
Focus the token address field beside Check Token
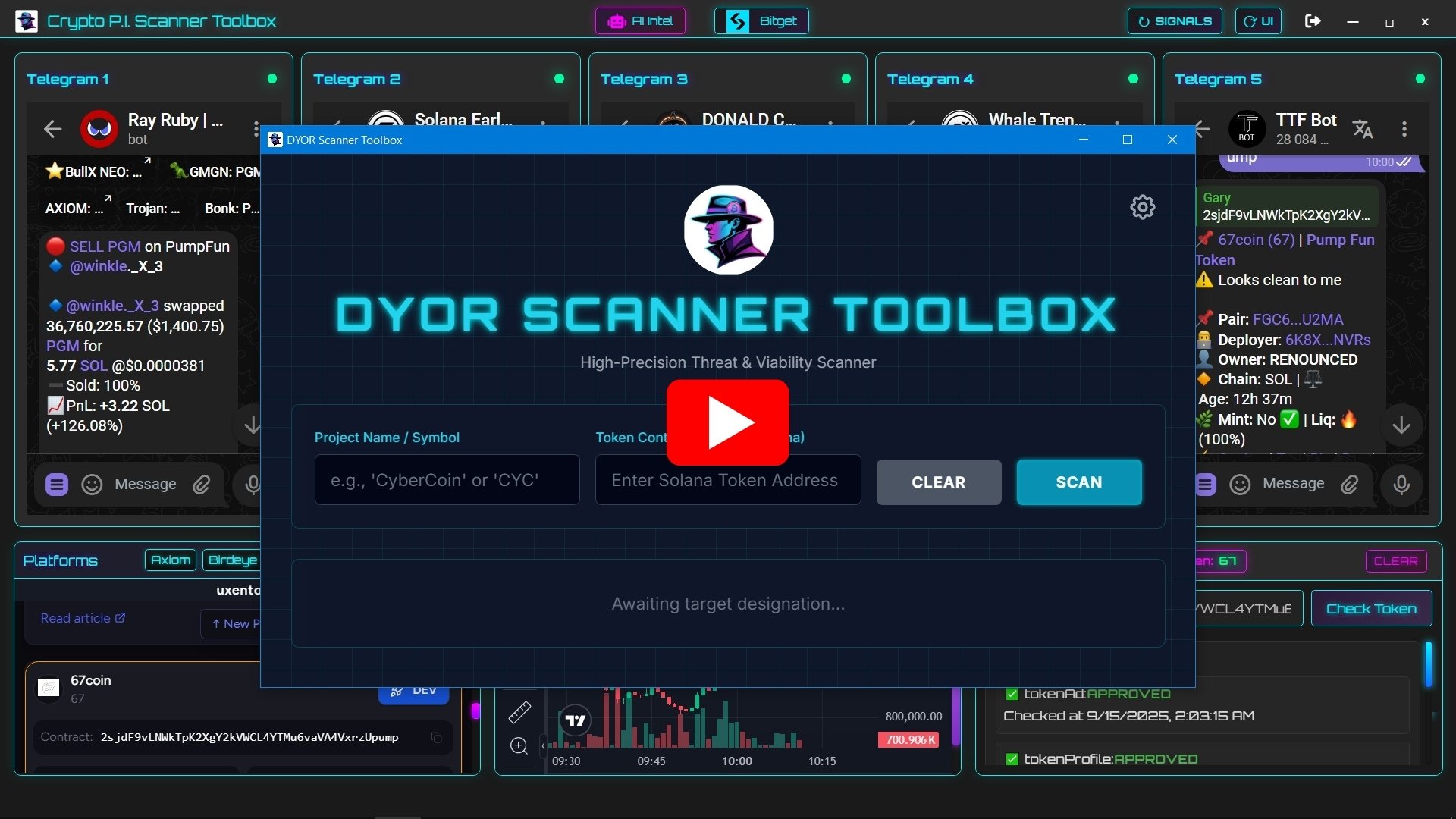point(1249,609)
